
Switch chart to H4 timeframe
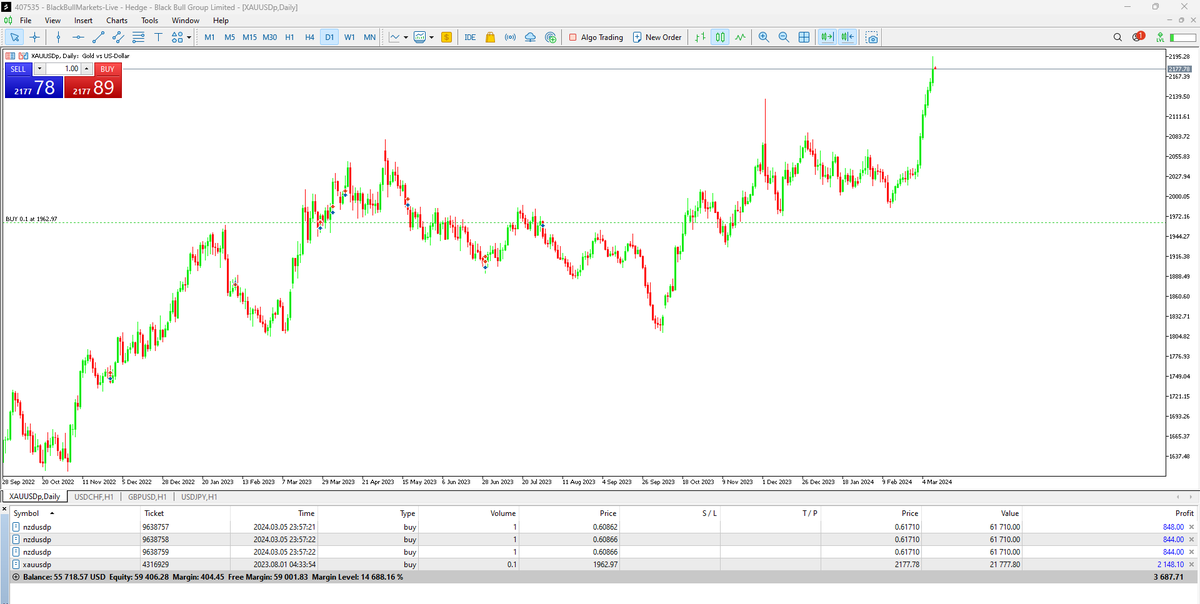(309, 37)
